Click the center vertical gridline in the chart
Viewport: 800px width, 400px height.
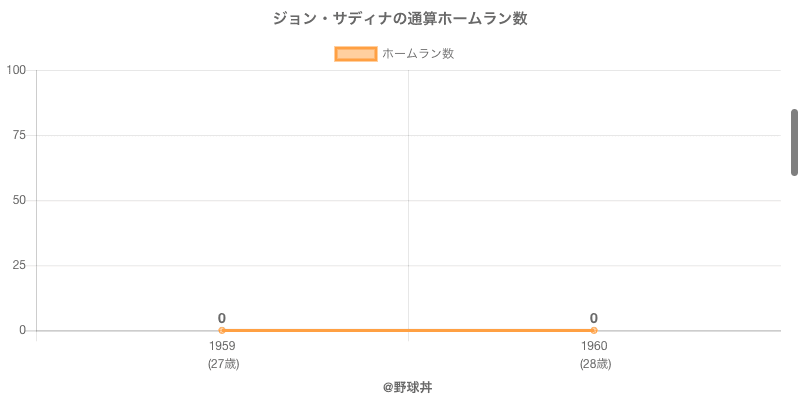tap(408, 200)
